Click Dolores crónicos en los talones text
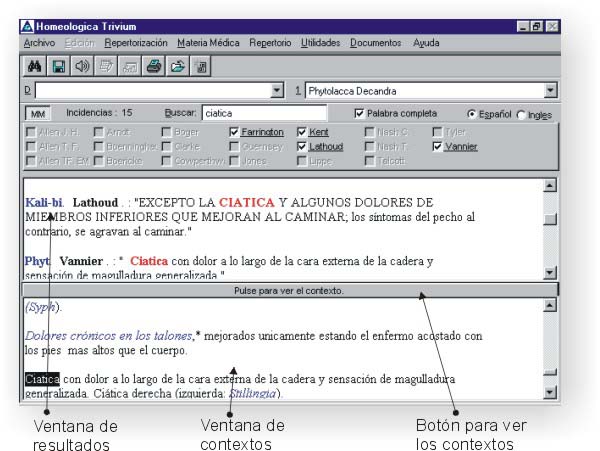The image size is (600, 451). (x=108, y=336)
